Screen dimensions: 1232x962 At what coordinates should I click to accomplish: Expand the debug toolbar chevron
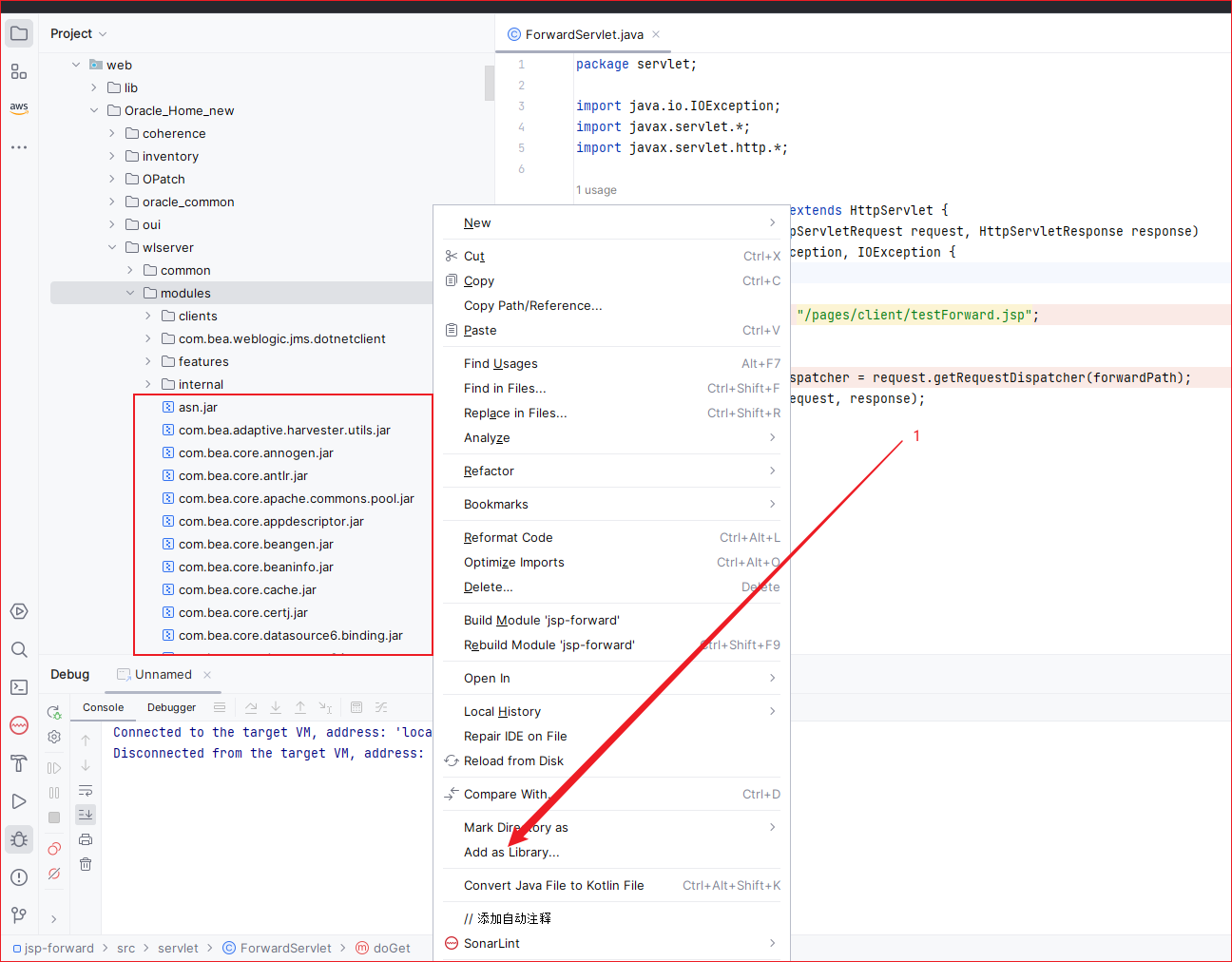coord(54,919)
